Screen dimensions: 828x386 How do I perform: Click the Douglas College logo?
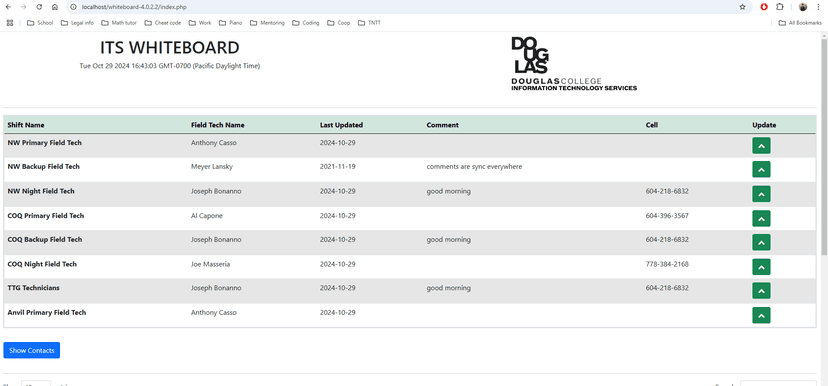point(574,64)
